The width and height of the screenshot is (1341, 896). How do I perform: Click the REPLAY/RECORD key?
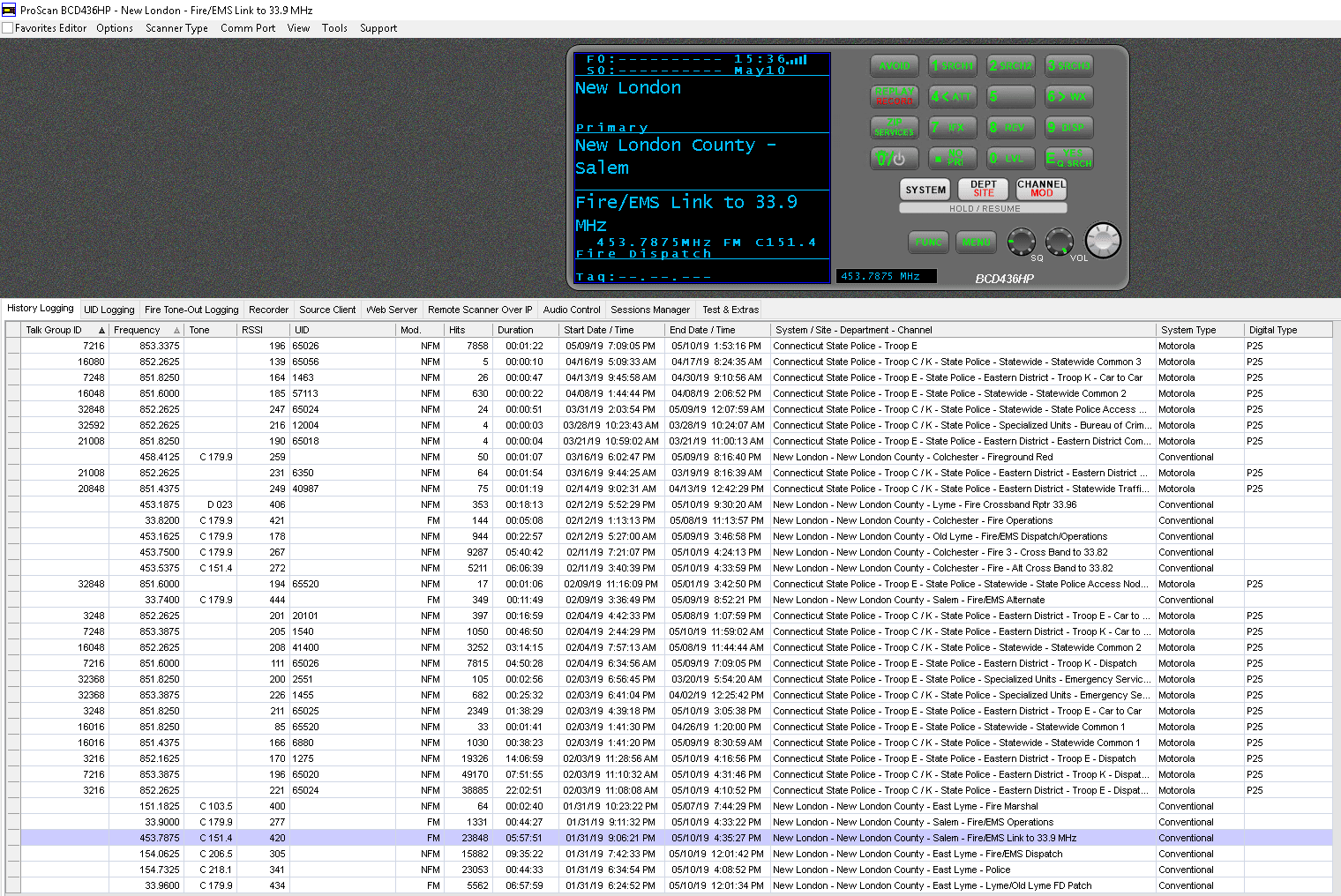[895, 97]
